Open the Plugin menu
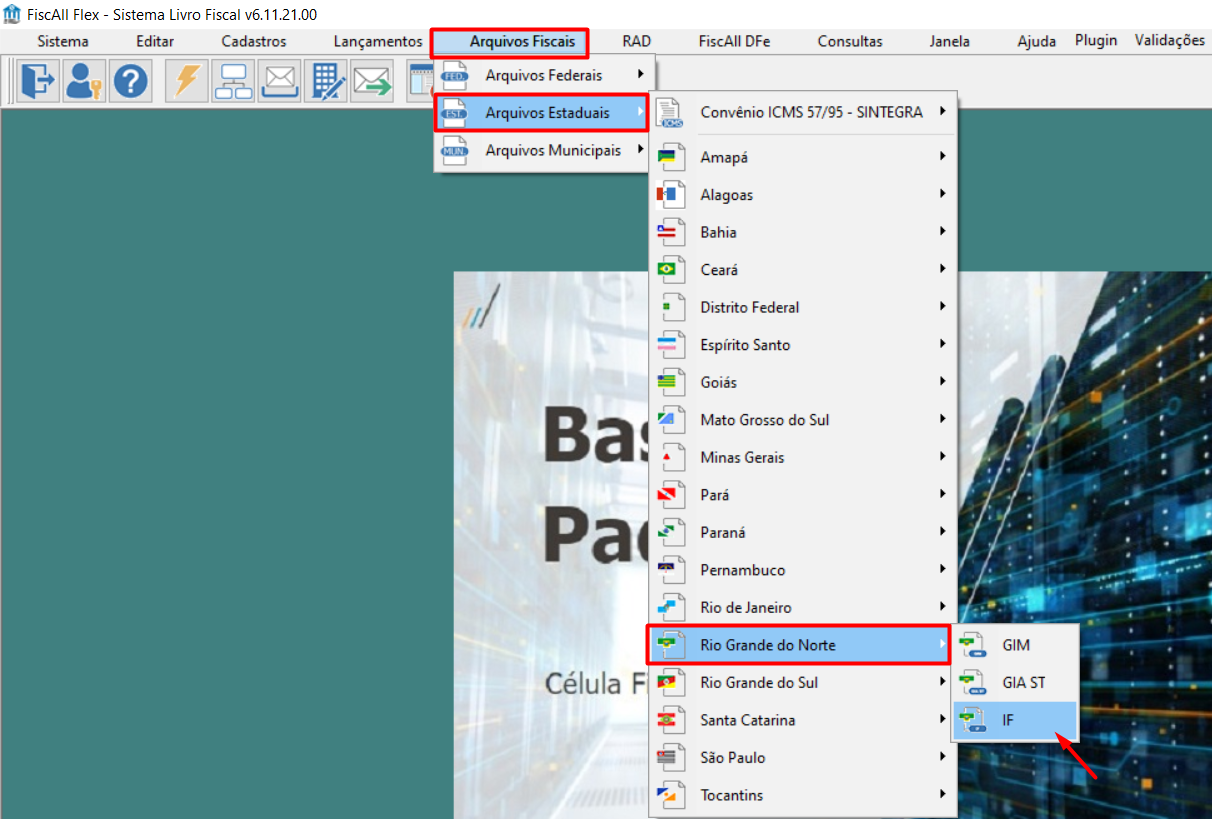The height and width of the screenshot is (819, 1212). [x=1096, y=41]
